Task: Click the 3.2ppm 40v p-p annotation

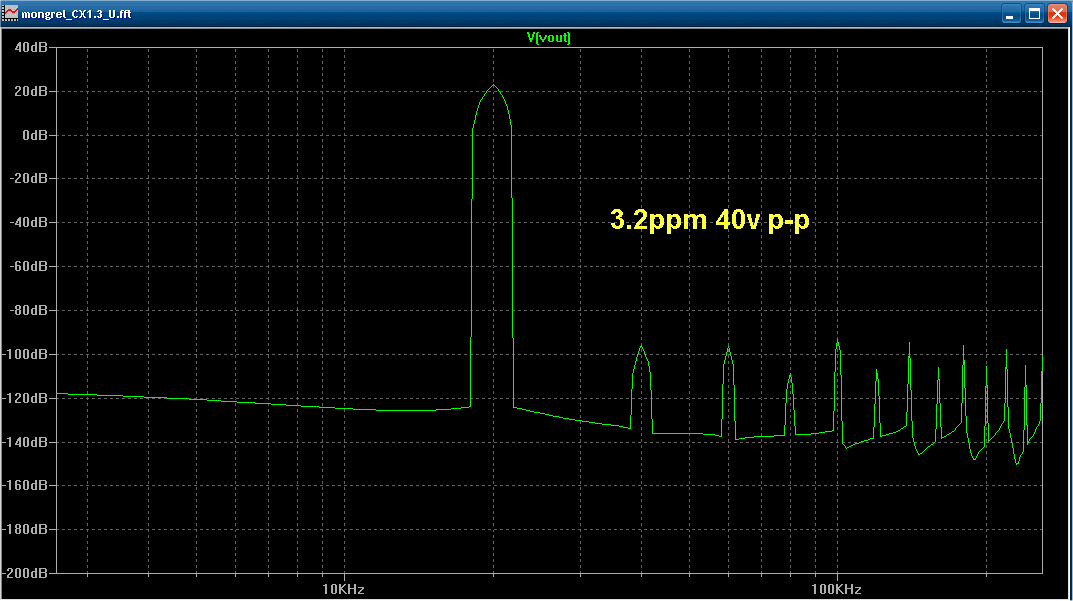Action: point(710,220)
